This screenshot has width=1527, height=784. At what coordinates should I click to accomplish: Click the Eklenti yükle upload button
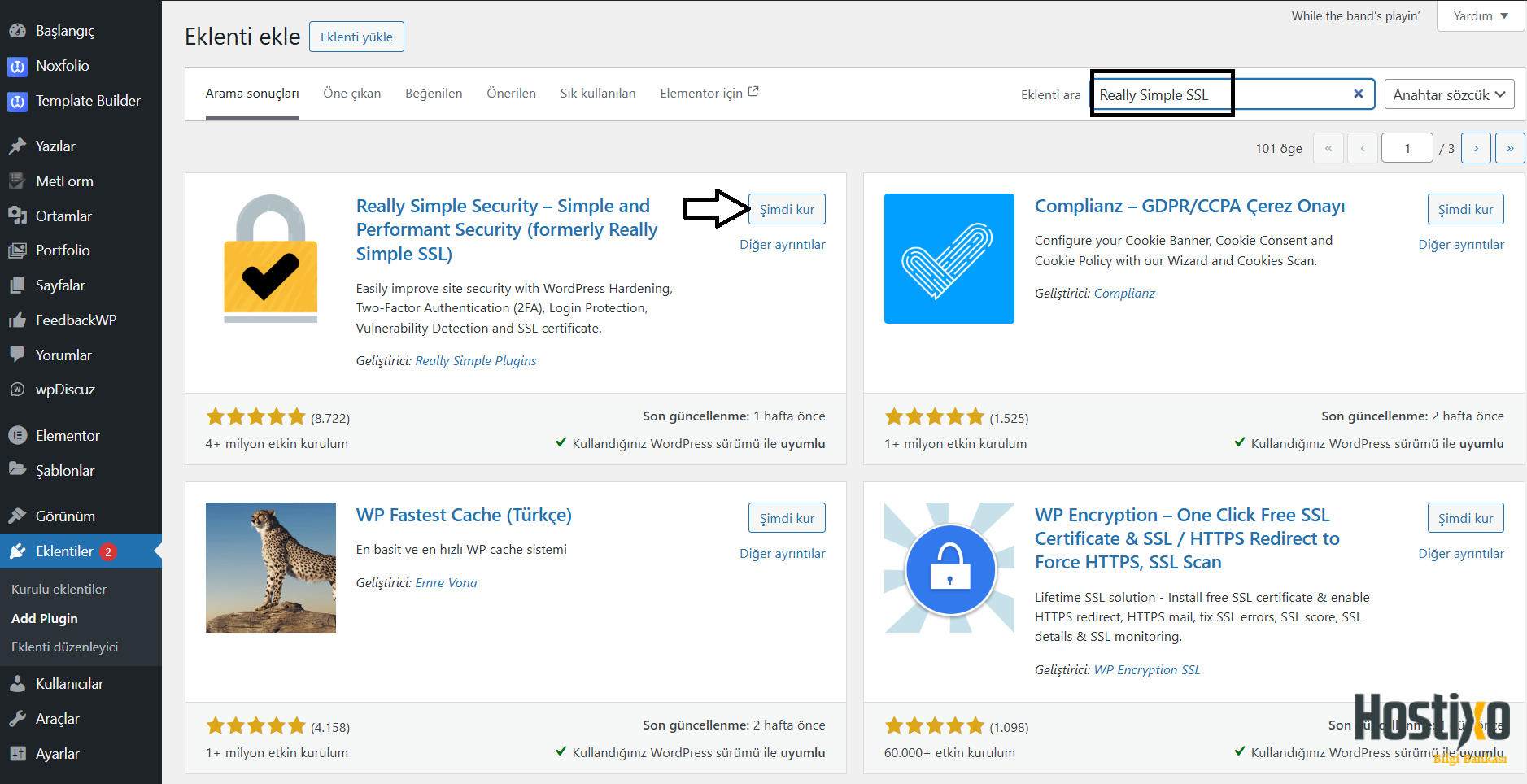pyautogui.click(x=356, y=37)
